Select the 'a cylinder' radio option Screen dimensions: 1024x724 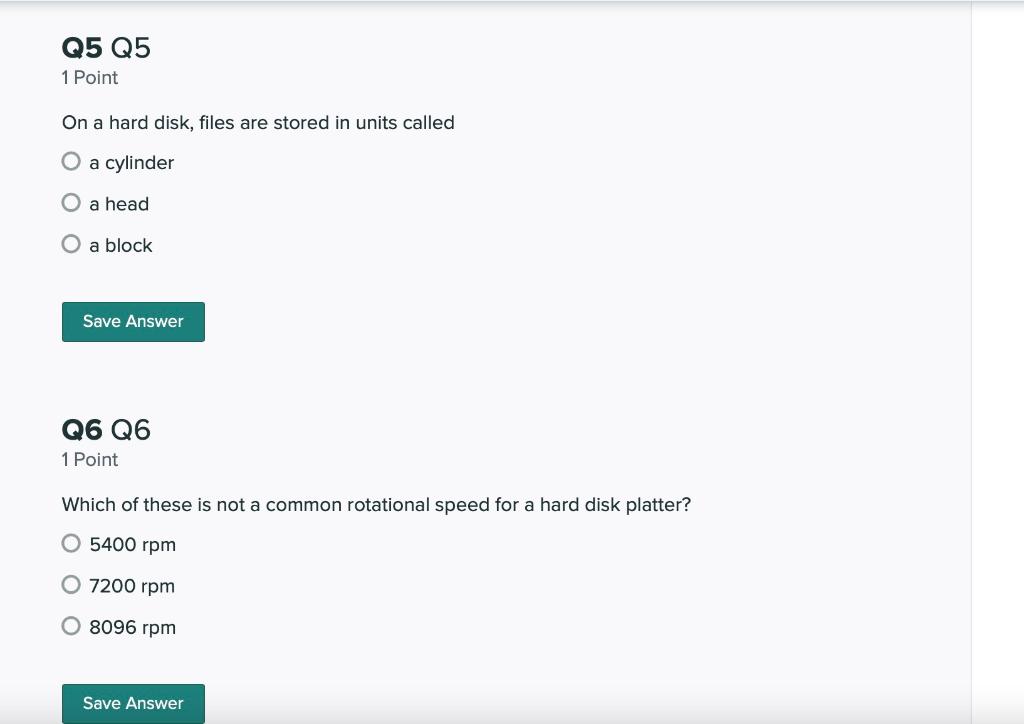[x=71, y=161]
